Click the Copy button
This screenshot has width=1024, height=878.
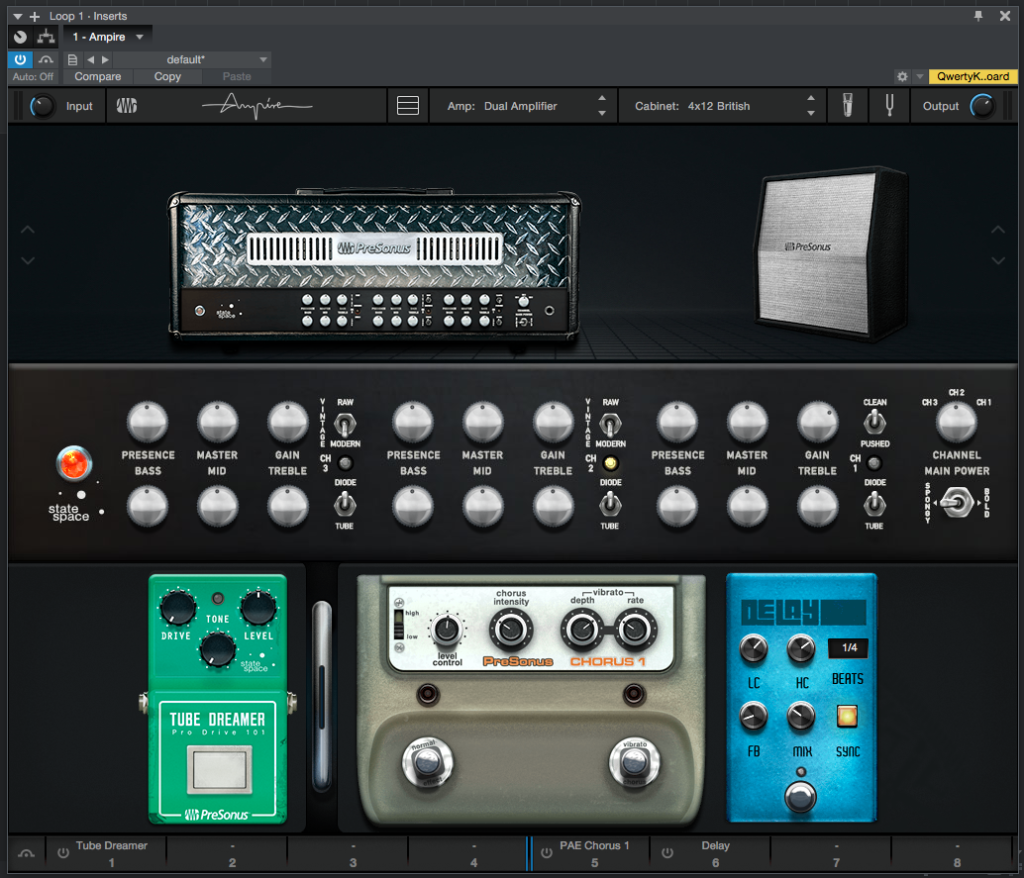click(167, 76)
